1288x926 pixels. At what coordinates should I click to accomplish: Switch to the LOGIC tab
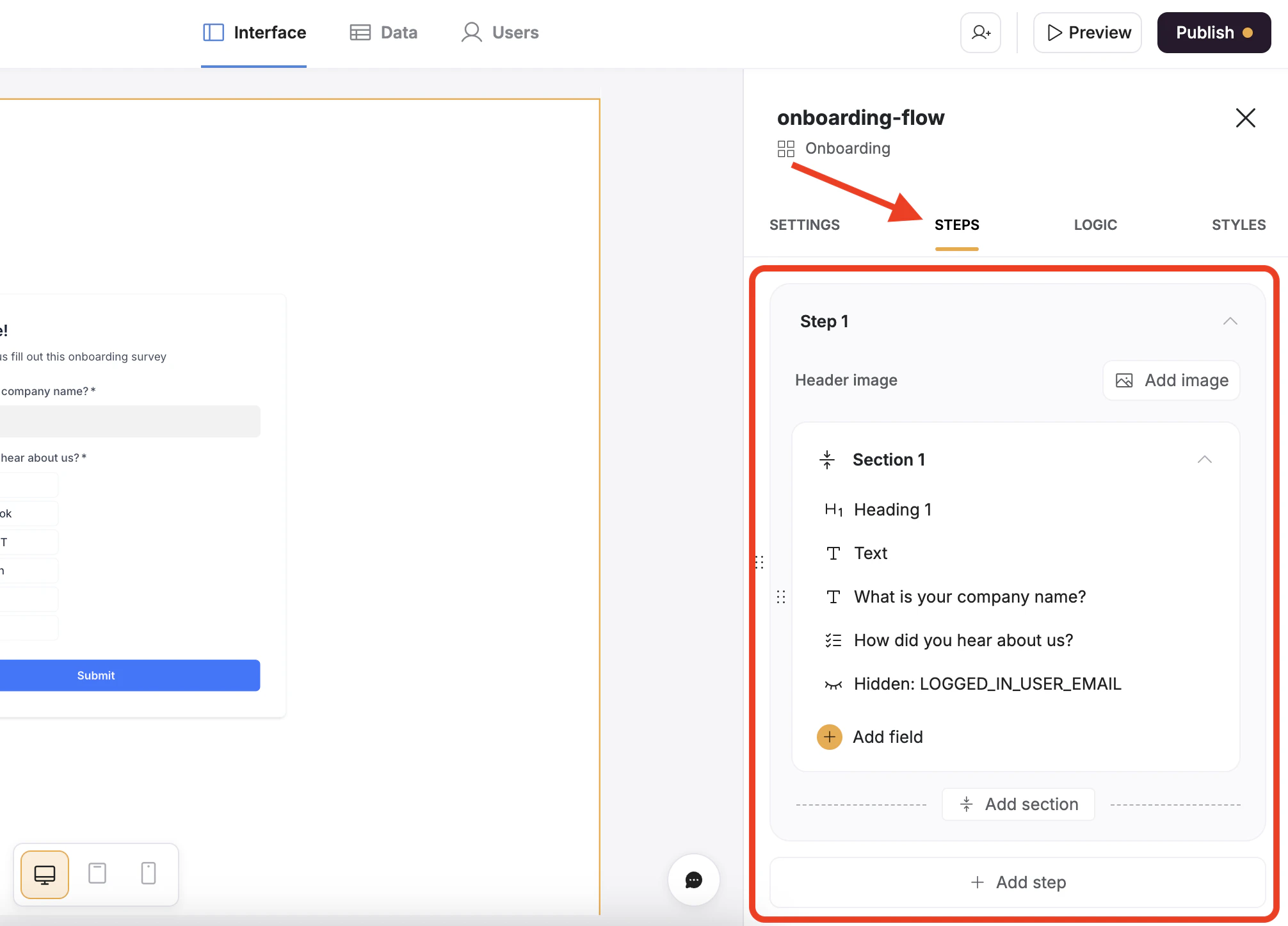click(1095, 225)
